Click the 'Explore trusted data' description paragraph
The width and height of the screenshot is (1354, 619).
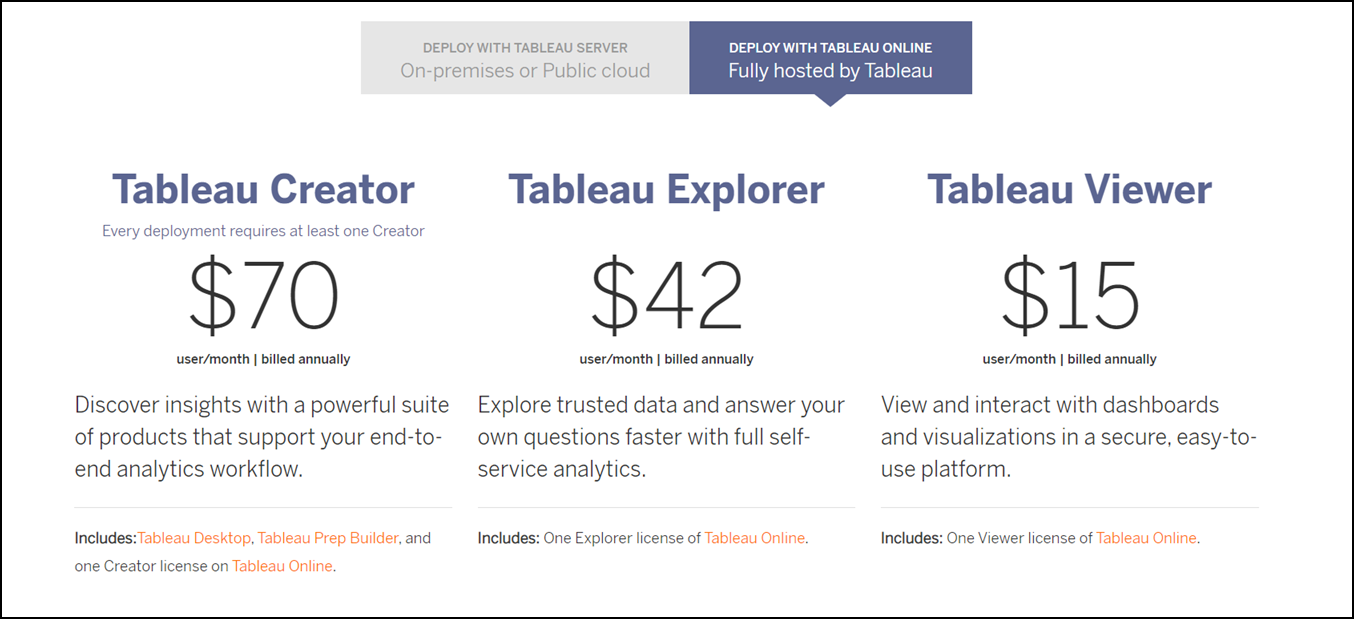[x=661, y=437]
